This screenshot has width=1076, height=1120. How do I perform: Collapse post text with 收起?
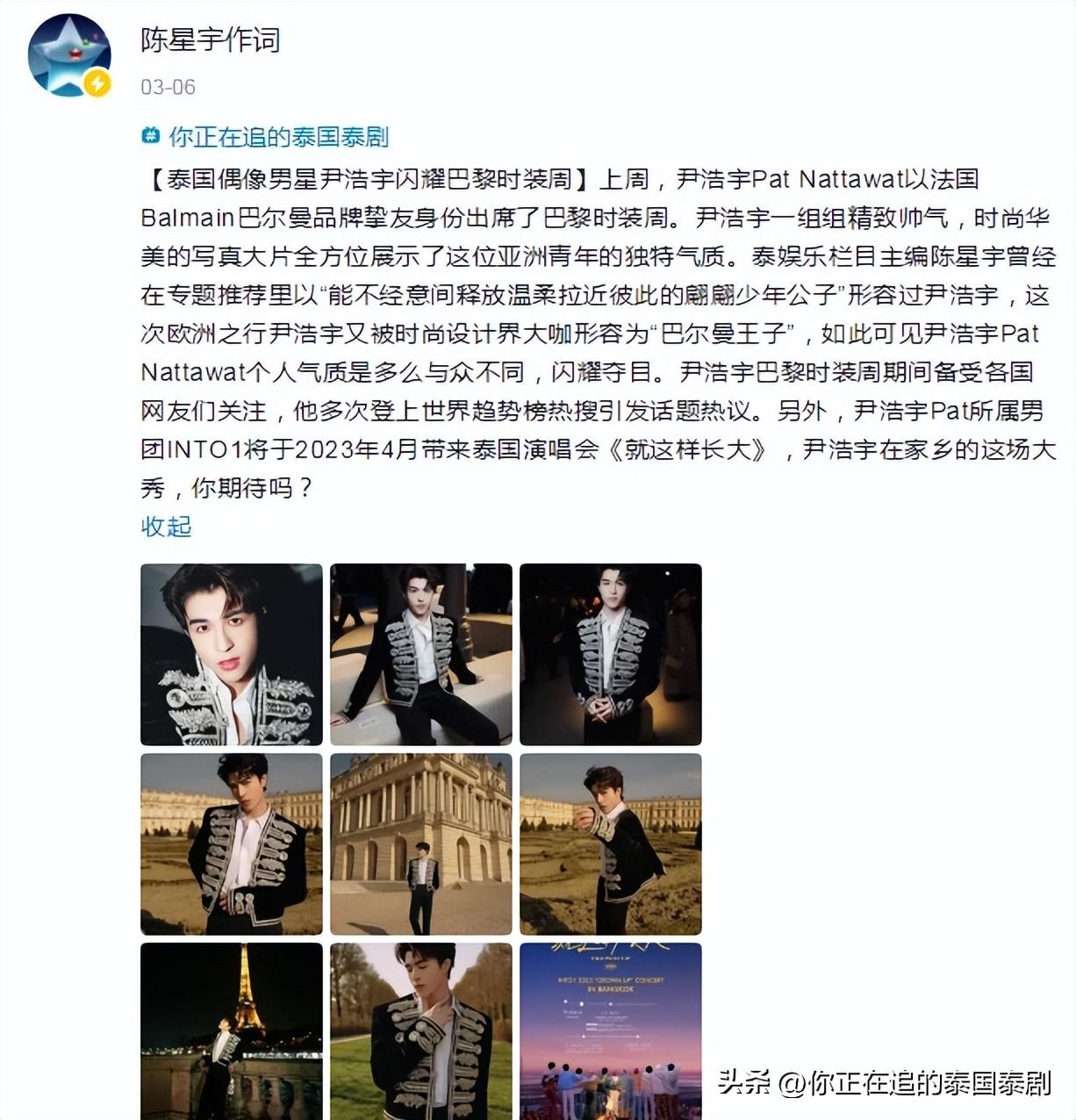click(x=166, y=527)
